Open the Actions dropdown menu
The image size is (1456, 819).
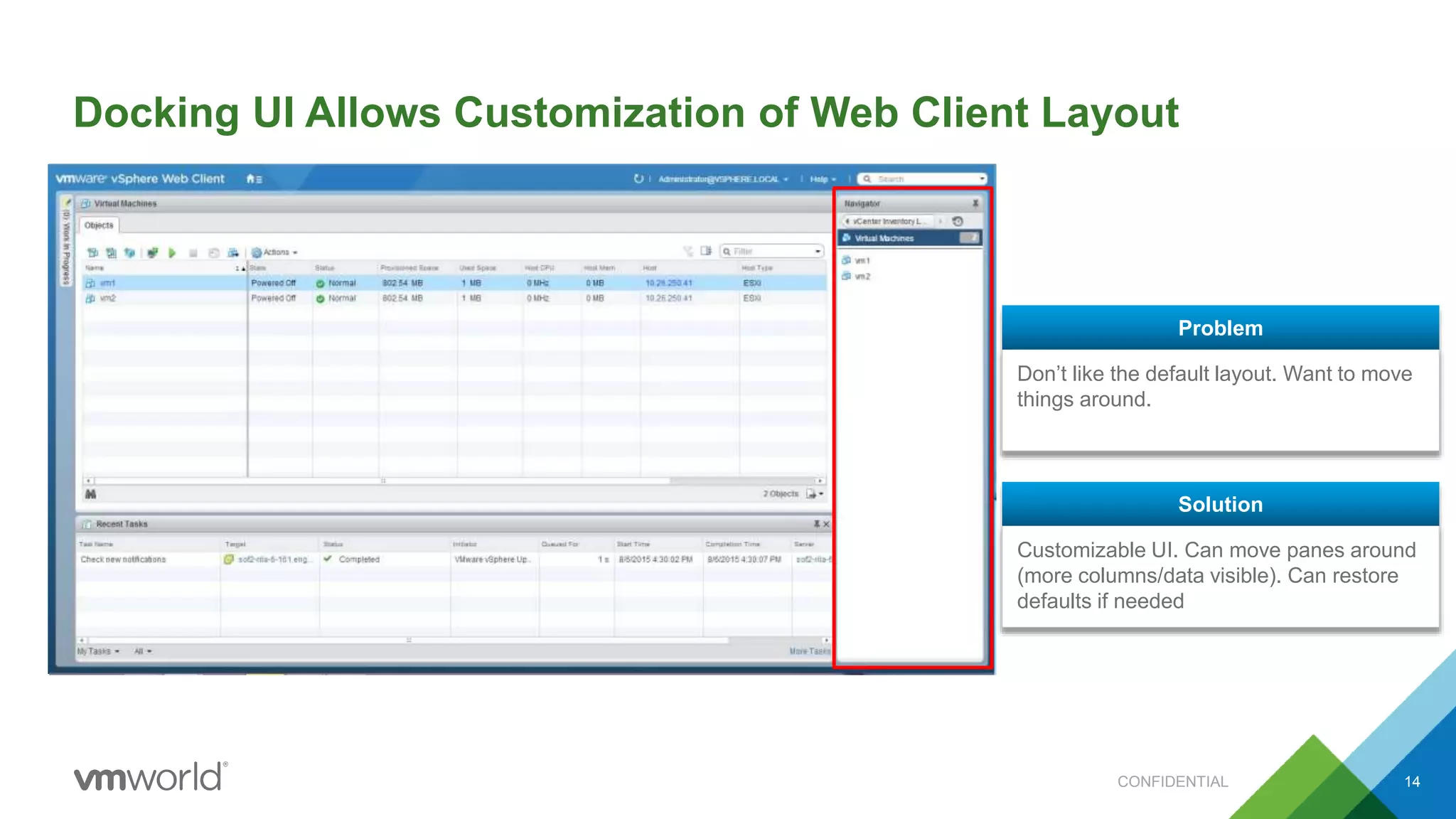click(274, 252)
